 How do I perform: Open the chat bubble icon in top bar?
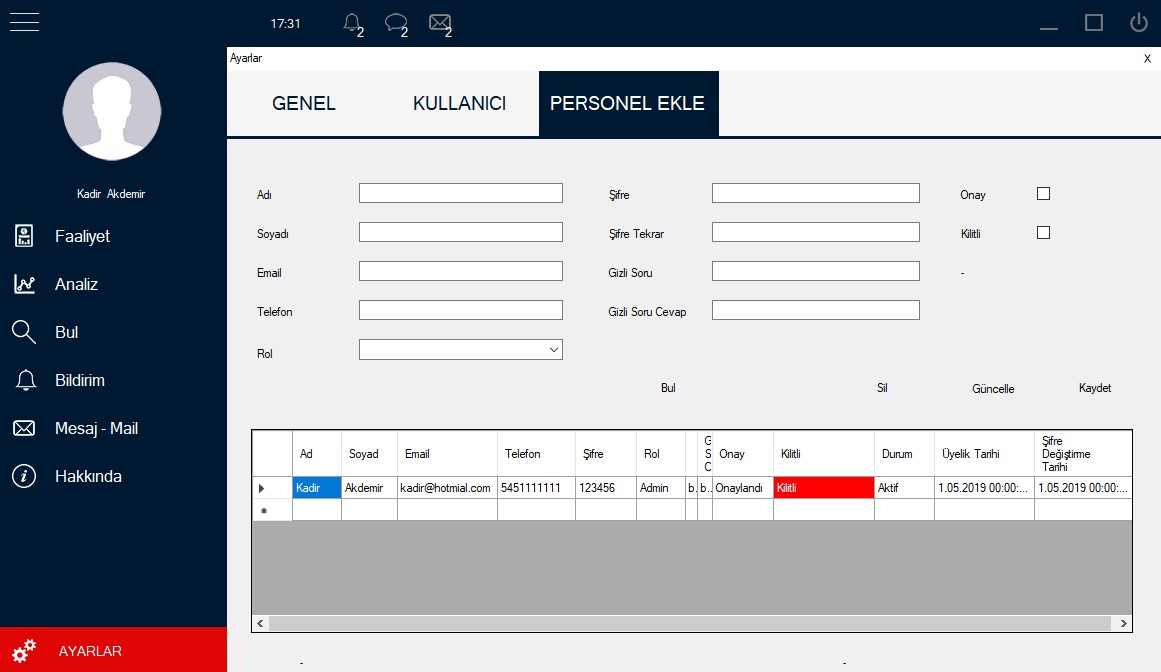pos(396,23)
